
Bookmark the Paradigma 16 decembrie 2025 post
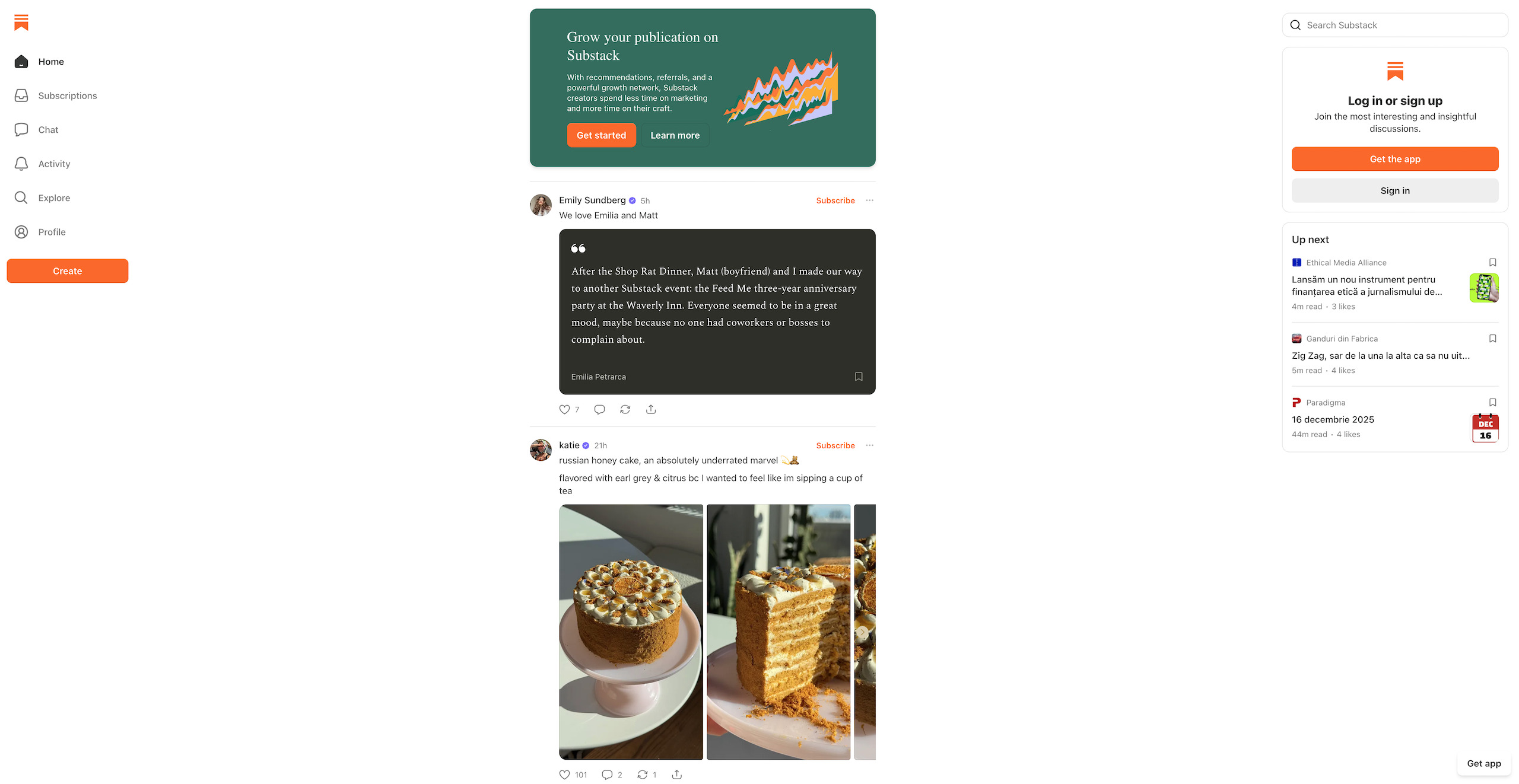click(x=1493, y=402)
